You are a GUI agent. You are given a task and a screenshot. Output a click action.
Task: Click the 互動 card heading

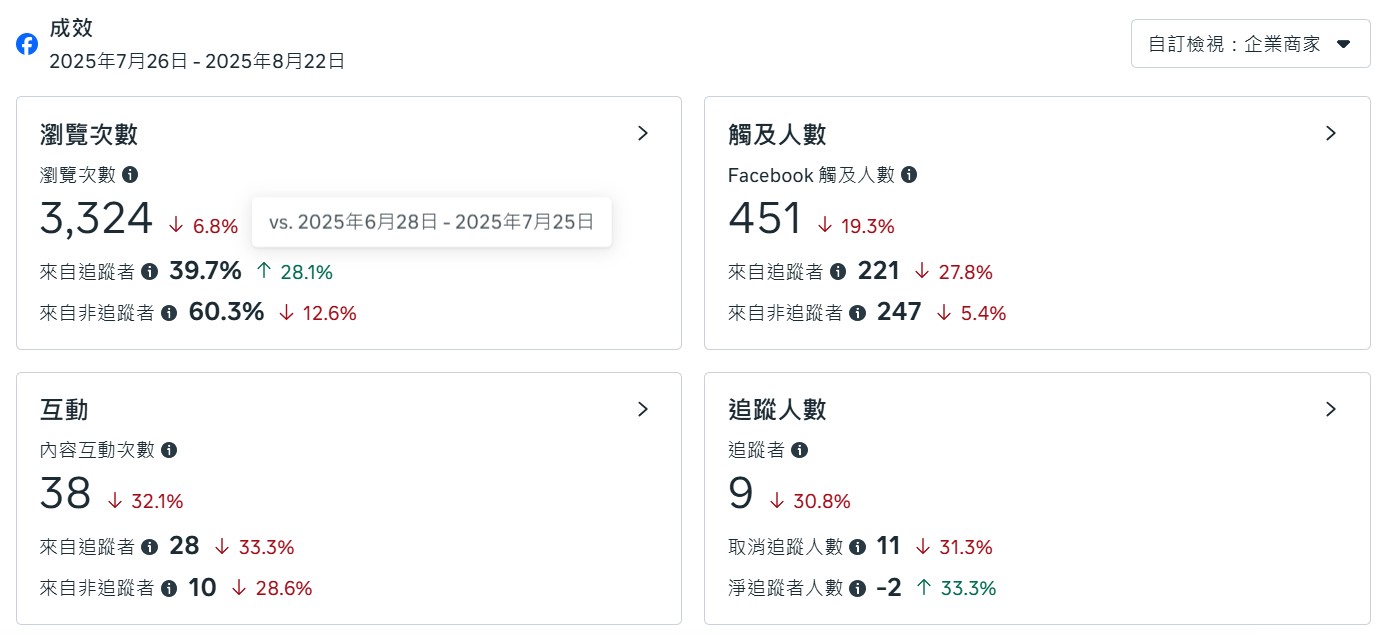(x=64, y=410)
